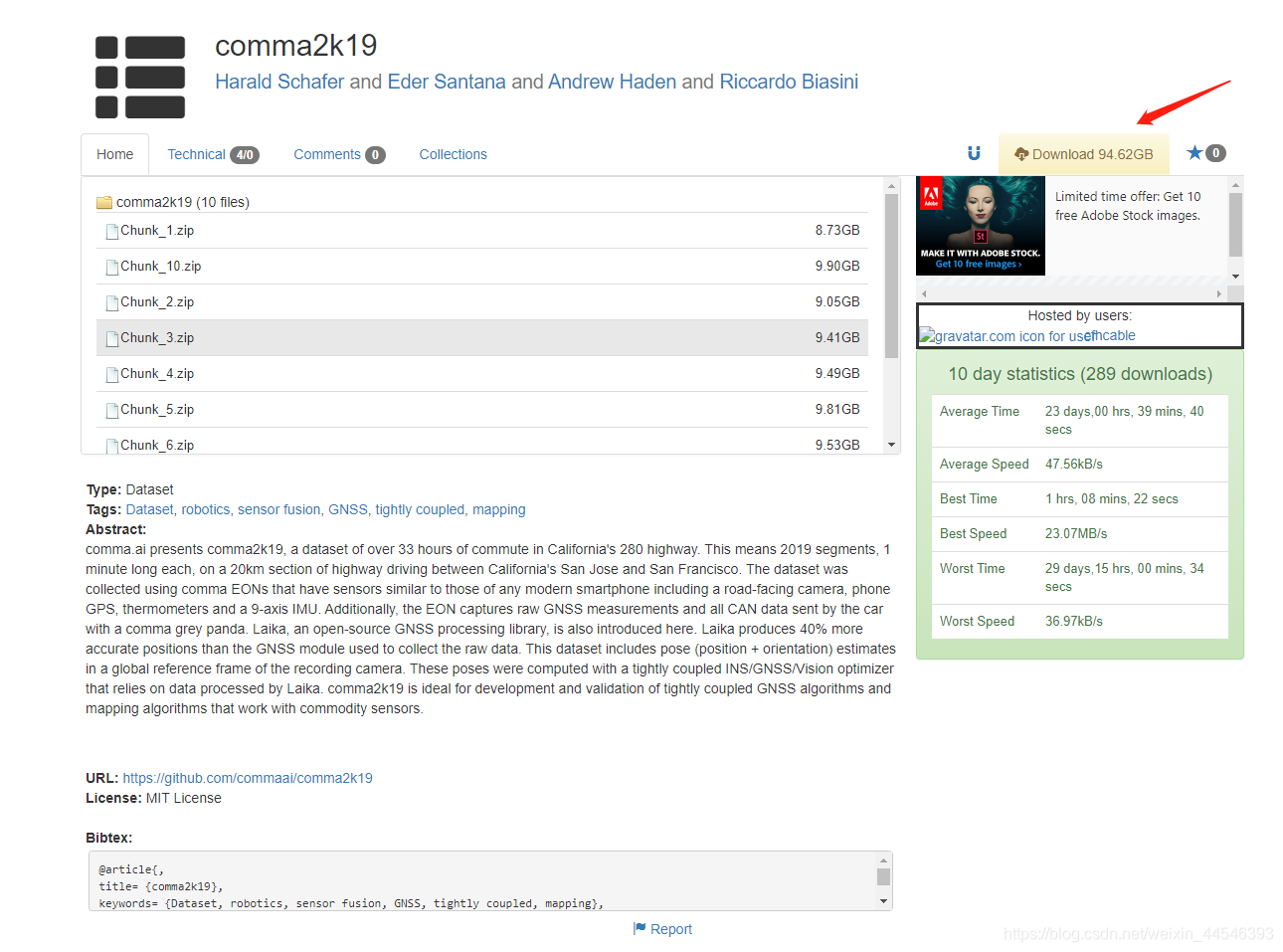The image size is (1283, 952).
Task: Click the magnet link icon
Action: pyautogui.click(x=974, y=153)
